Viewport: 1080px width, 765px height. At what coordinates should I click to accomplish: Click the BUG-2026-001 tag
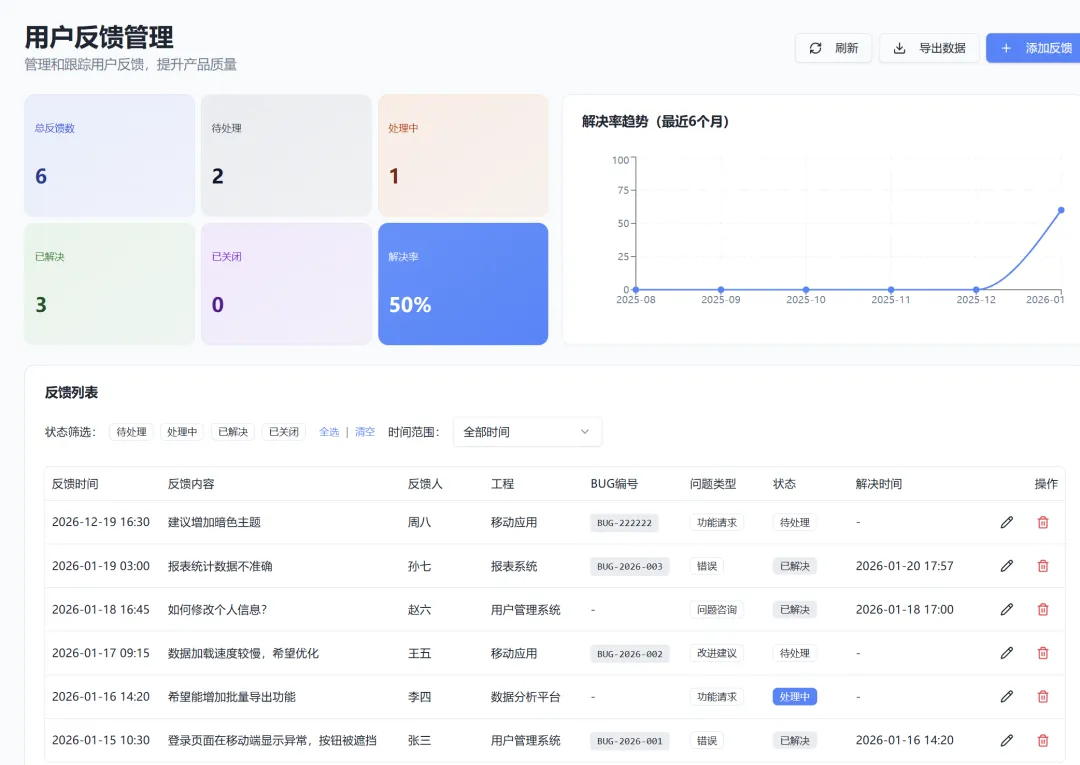[x=630, y=741]
